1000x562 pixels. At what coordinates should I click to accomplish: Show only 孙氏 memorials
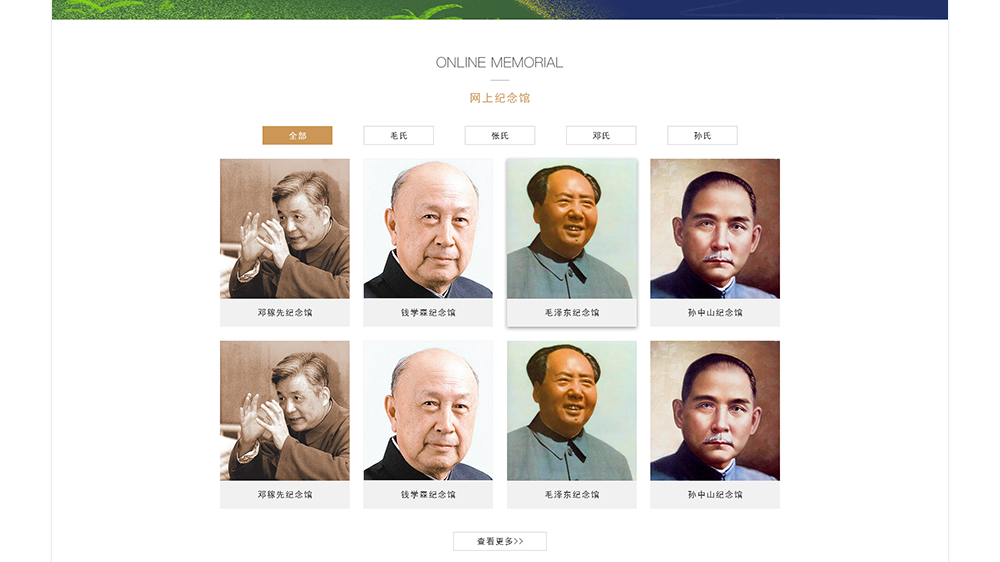pyautogui.click(x=702, y=135)
